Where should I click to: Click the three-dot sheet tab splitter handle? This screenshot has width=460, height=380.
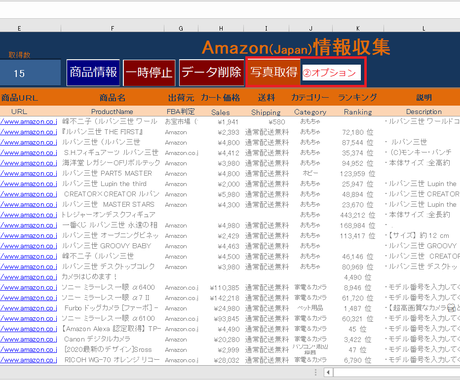316,372
